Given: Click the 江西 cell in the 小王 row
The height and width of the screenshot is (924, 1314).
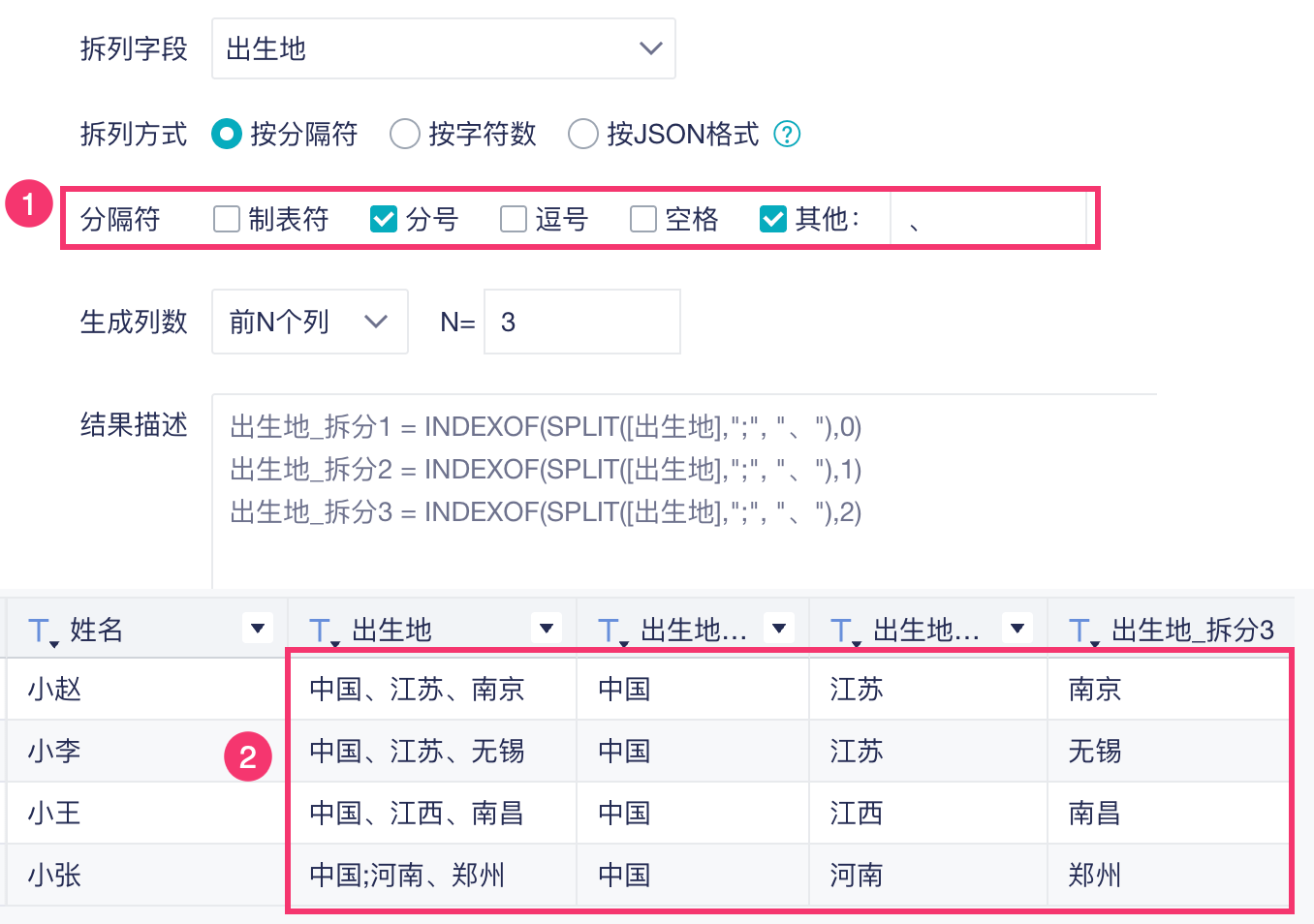Looking at the screenshot, I should click(x=928, y=814).
